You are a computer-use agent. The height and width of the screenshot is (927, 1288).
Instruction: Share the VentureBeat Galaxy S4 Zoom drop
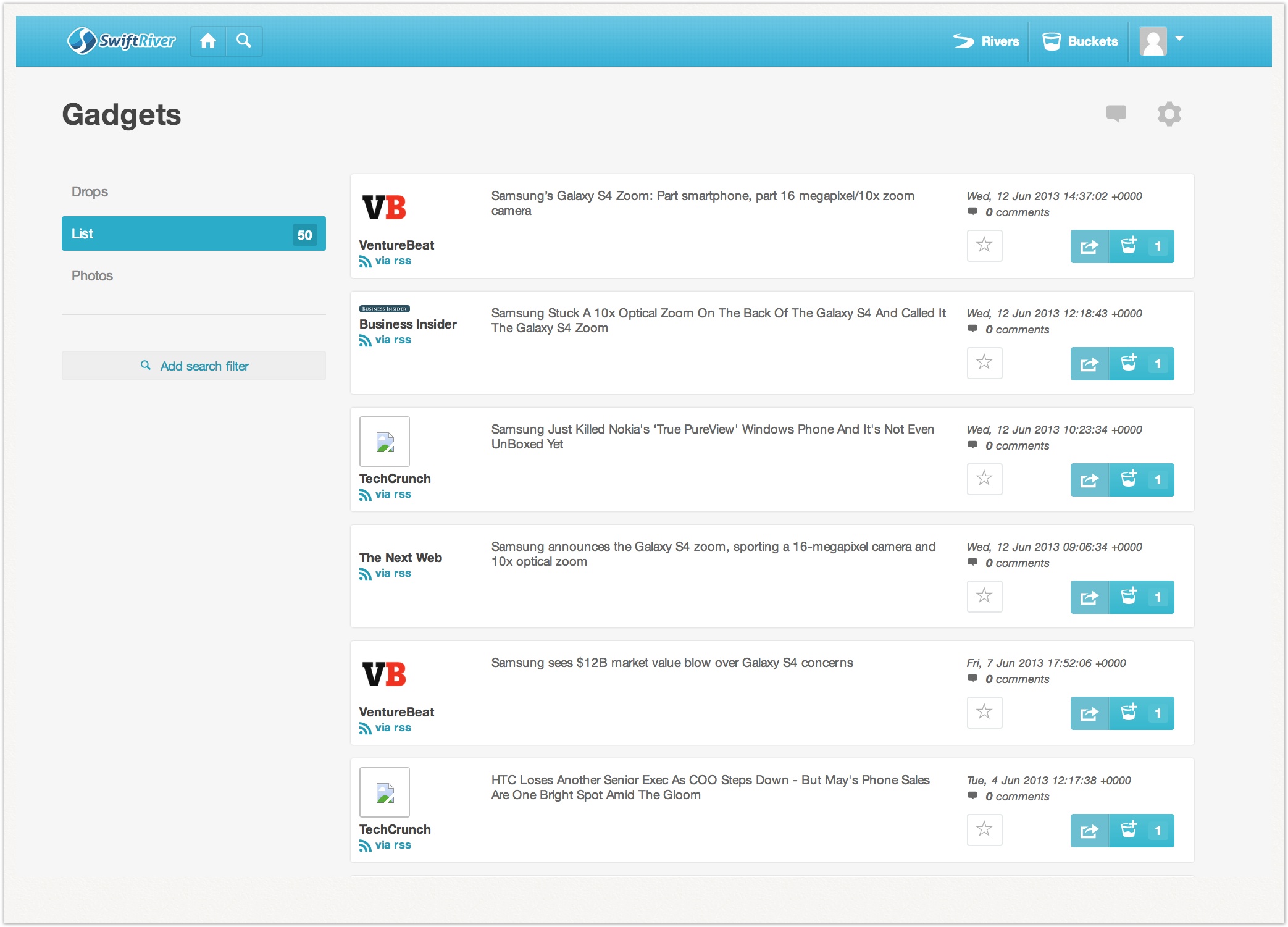(x=1089, y=246)
